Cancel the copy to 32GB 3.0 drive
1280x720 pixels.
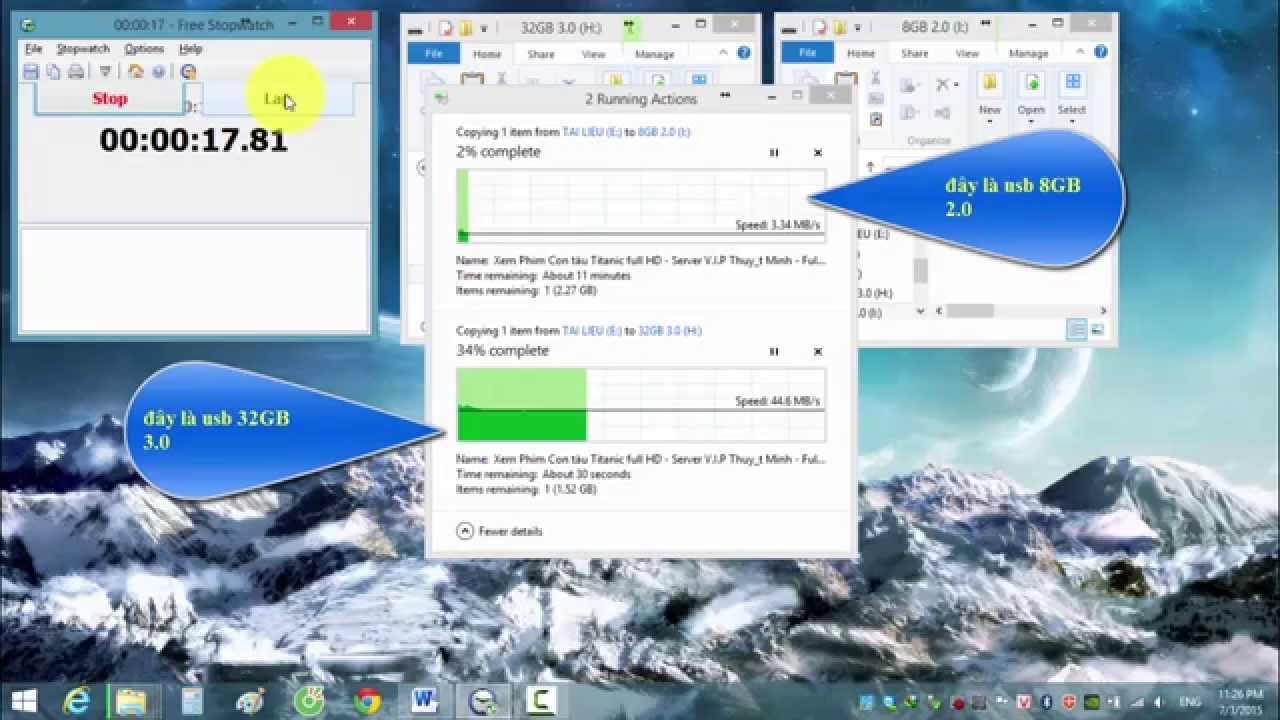coord(817,352)
